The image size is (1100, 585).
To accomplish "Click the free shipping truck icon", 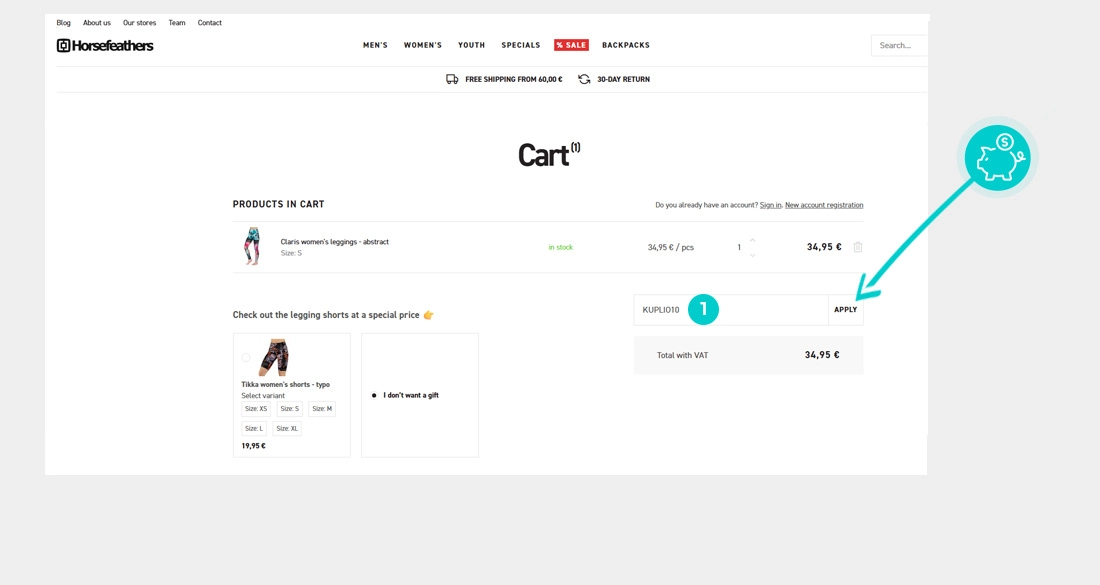I will [x=452, y=79].
